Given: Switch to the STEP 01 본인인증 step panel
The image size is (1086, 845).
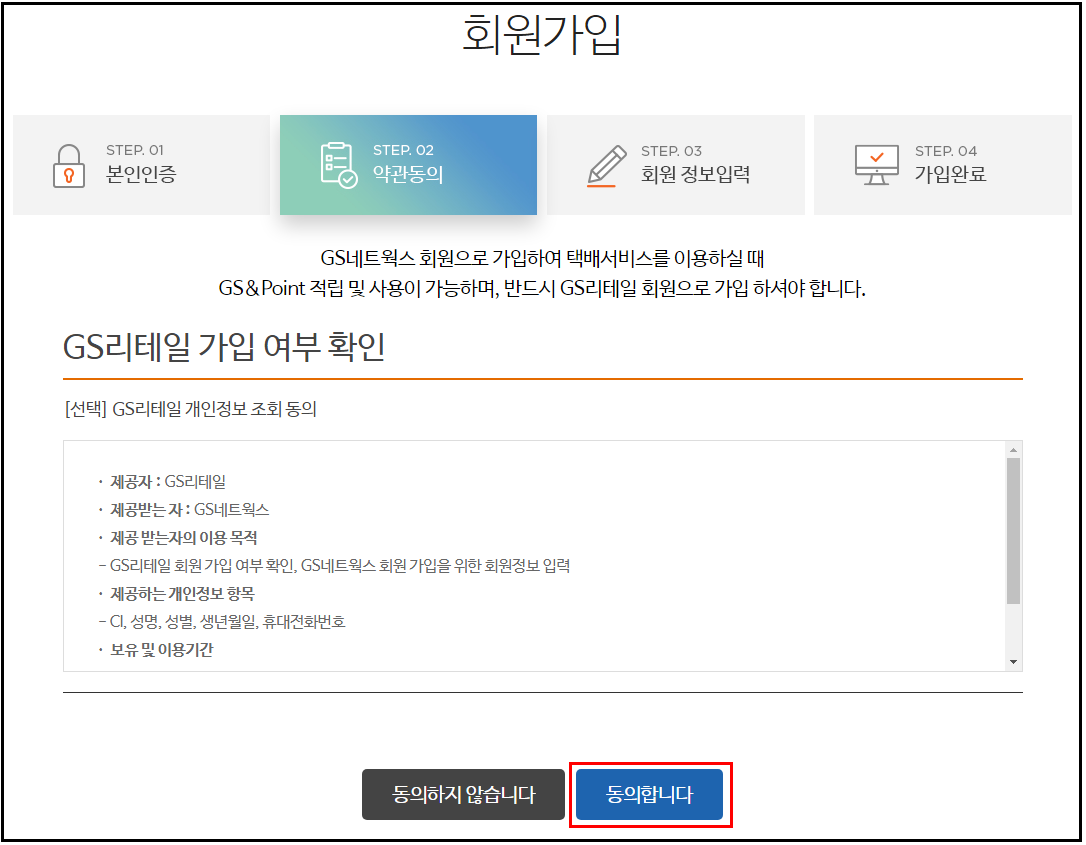Looking at the screenshot, I should [140, 164].
